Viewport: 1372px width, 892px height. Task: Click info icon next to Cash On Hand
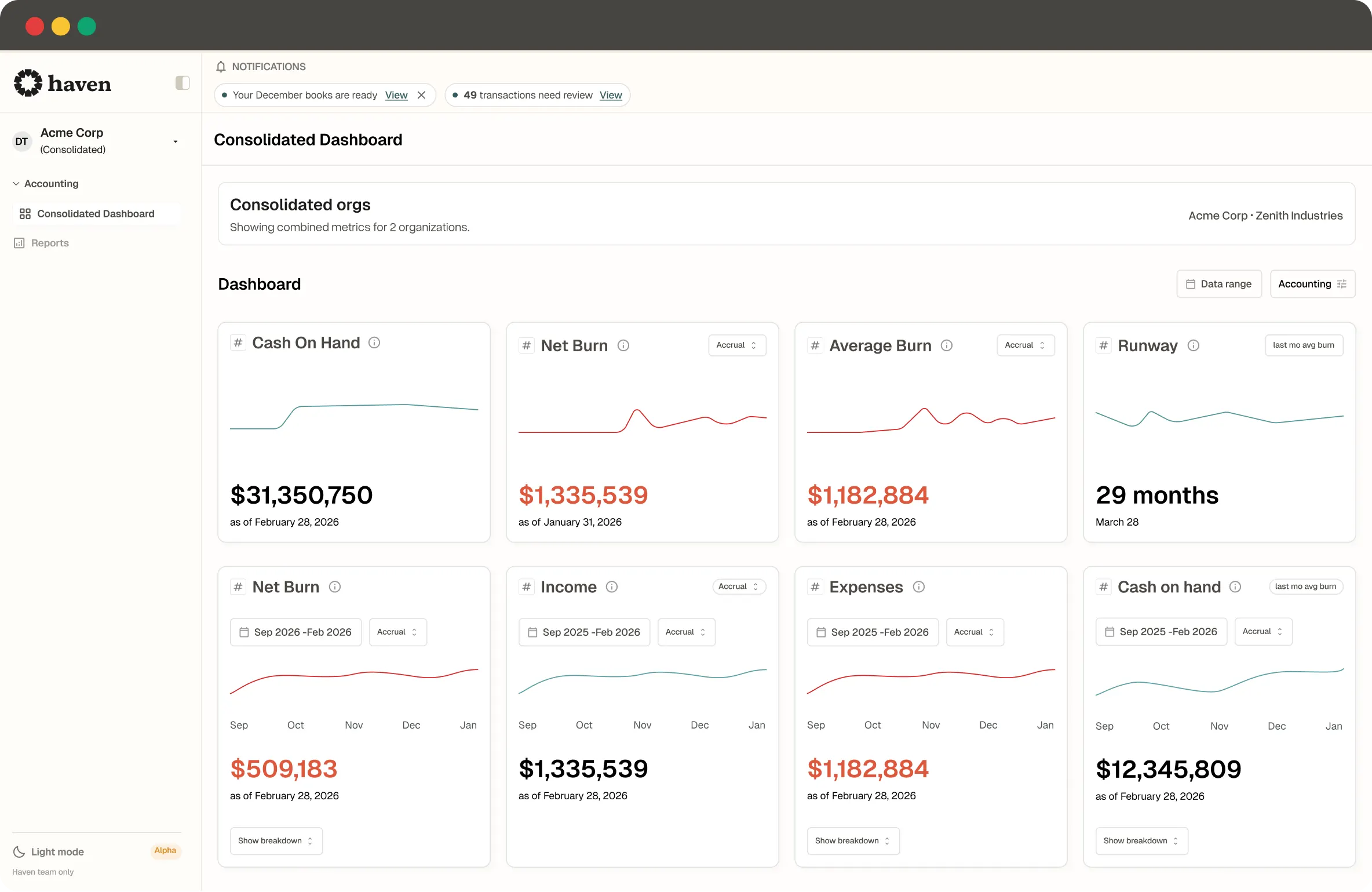click(374, 343)
